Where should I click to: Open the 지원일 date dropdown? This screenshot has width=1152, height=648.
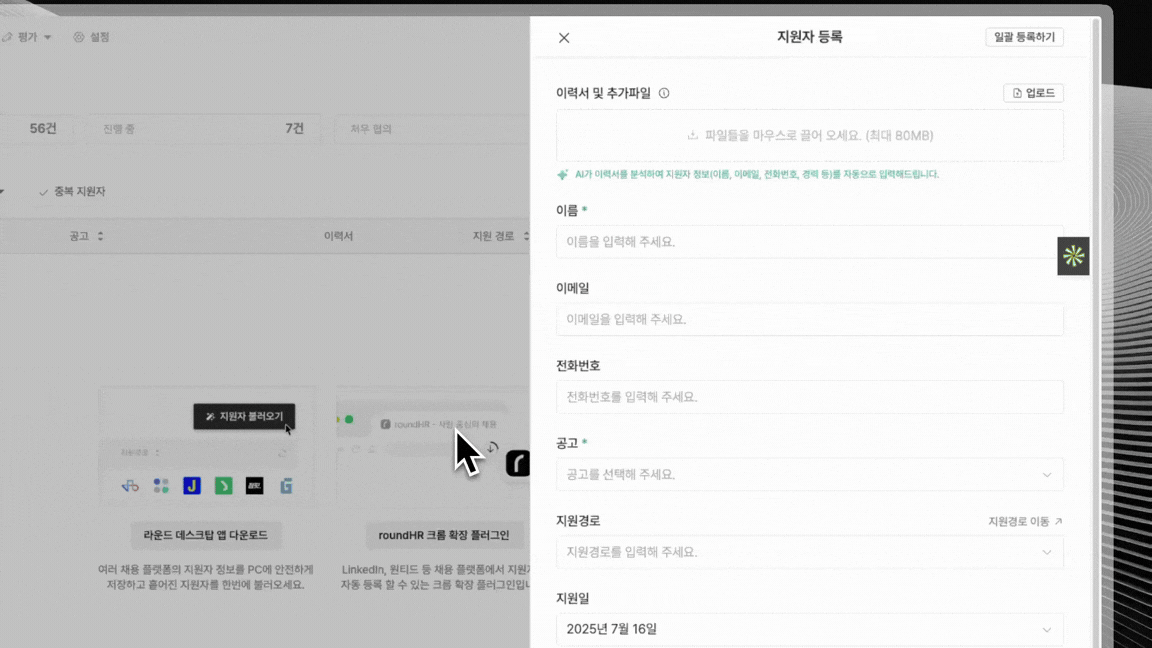pyautogui.click(x=809, y=629)
